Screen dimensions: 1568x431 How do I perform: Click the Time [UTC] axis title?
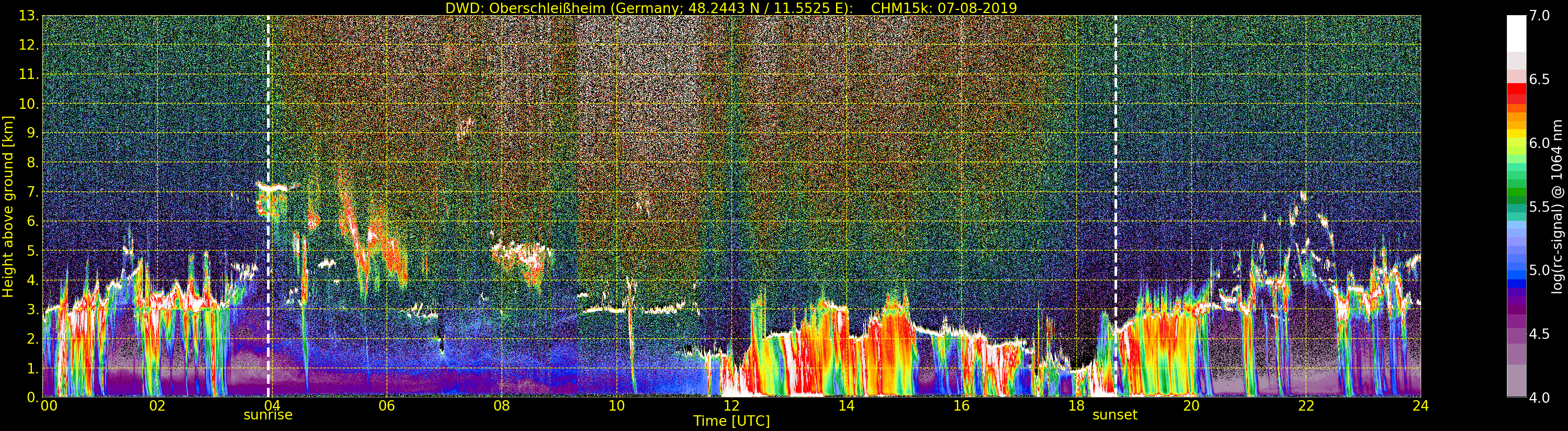(x=731, y=421)
